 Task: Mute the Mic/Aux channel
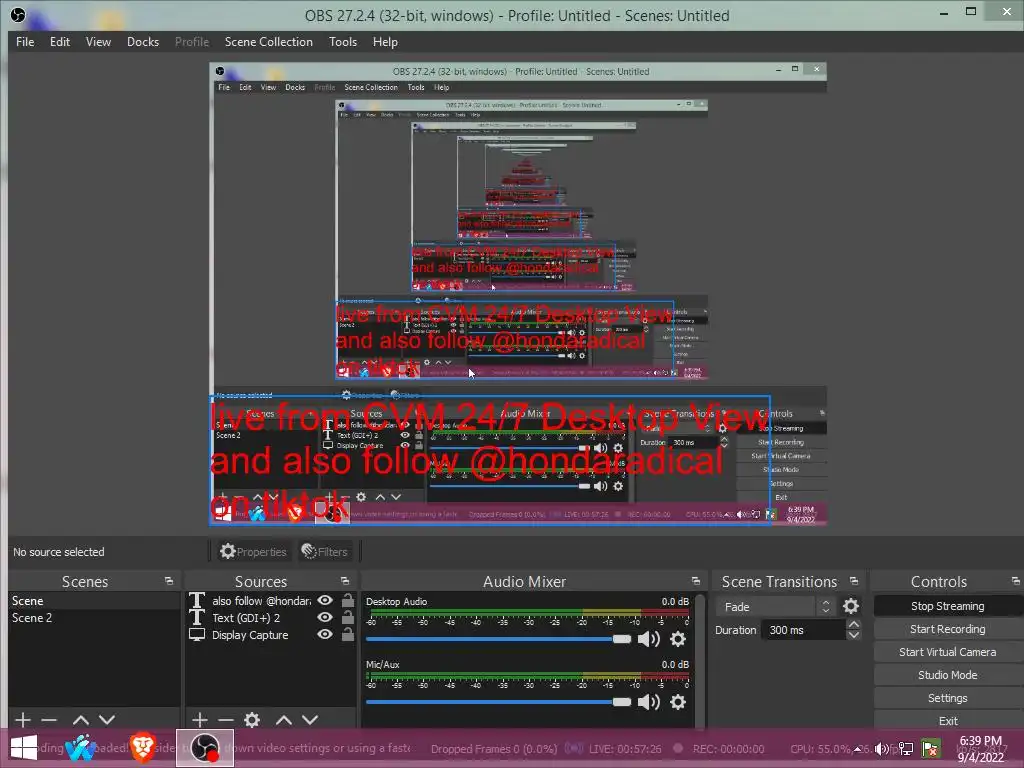tap(648, 702)
